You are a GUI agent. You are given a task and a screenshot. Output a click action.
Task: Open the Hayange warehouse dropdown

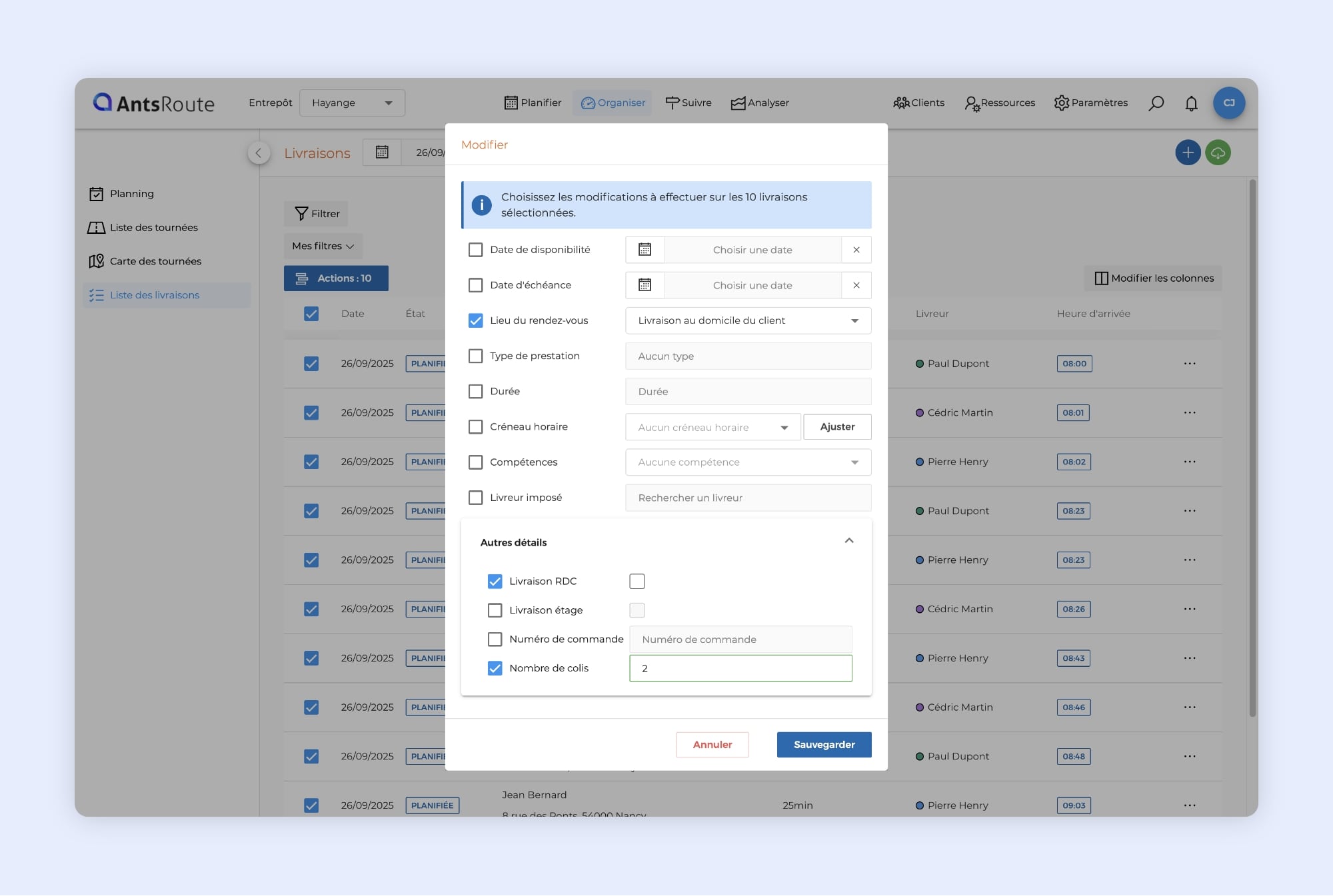352,103
